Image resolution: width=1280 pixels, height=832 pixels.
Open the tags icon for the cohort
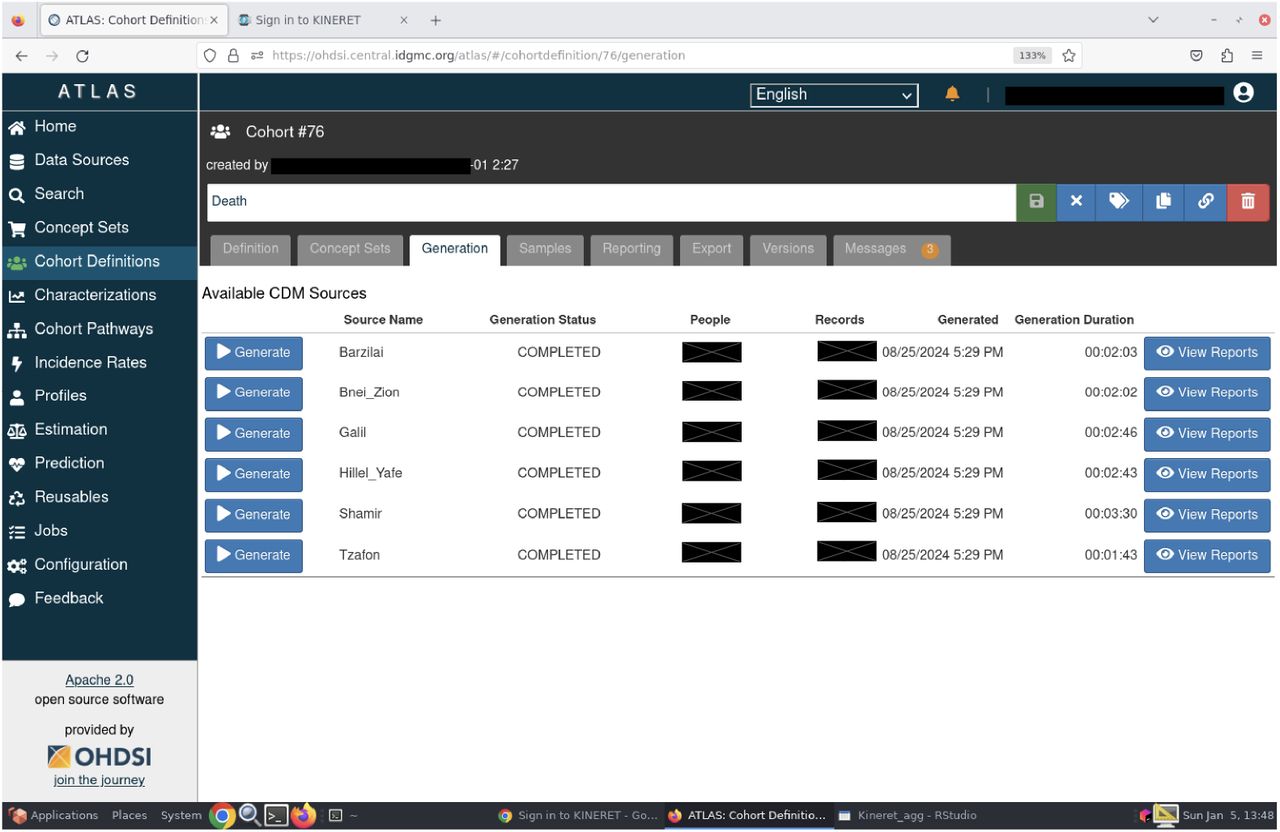(1119, 202)
